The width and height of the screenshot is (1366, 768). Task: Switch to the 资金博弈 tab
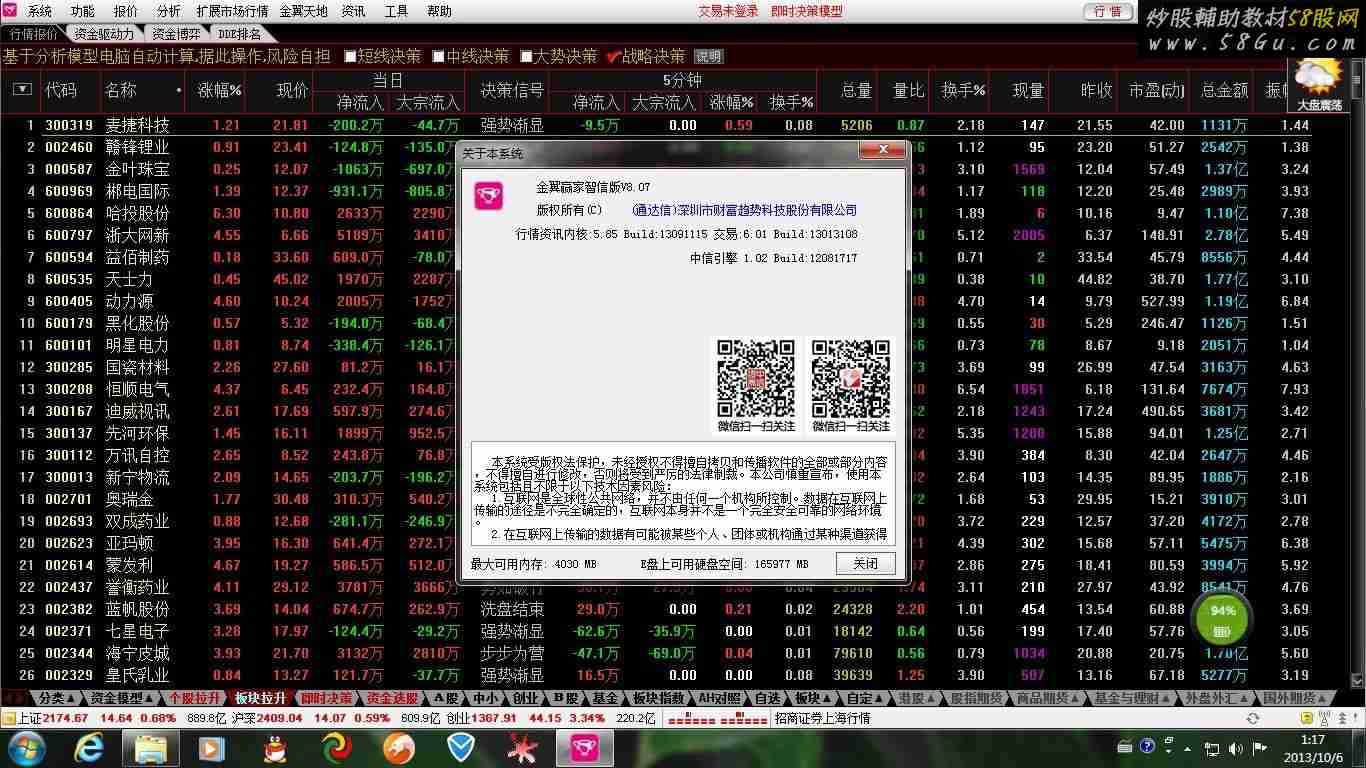click(x=176, y=34)
